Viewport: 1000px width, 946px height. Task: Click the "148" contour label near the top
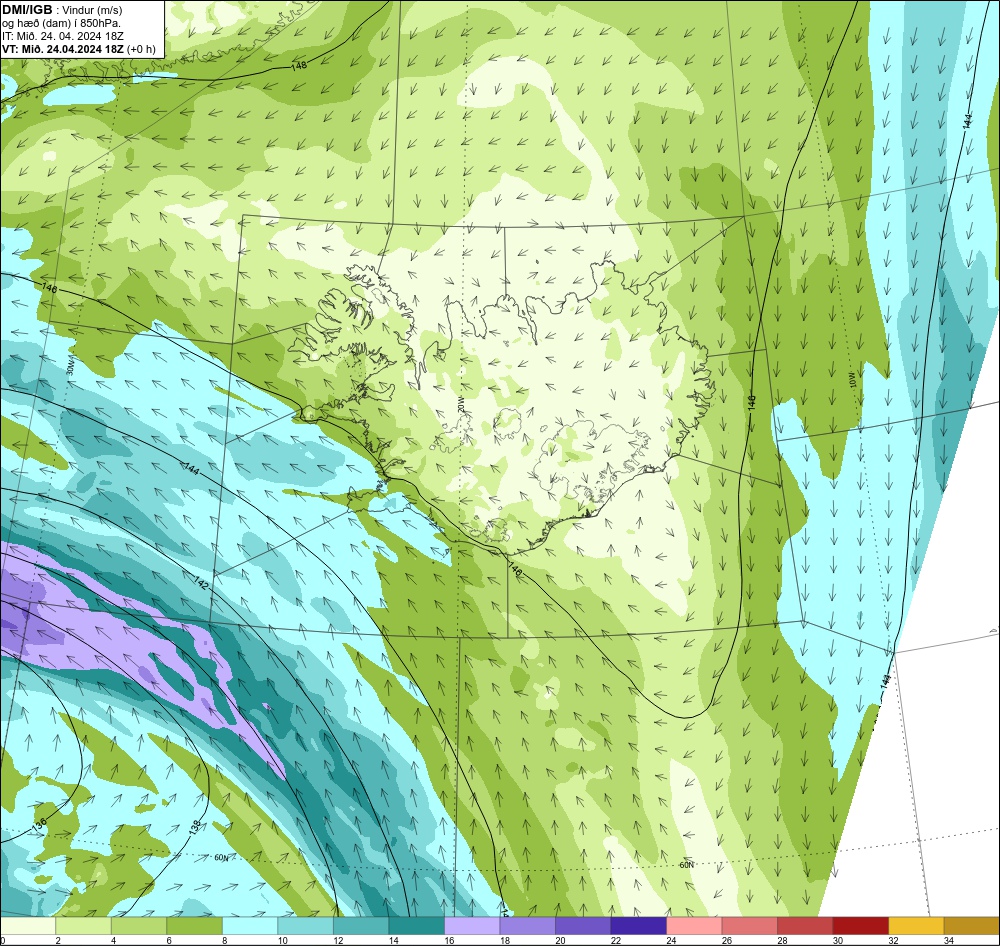(298, 65)
